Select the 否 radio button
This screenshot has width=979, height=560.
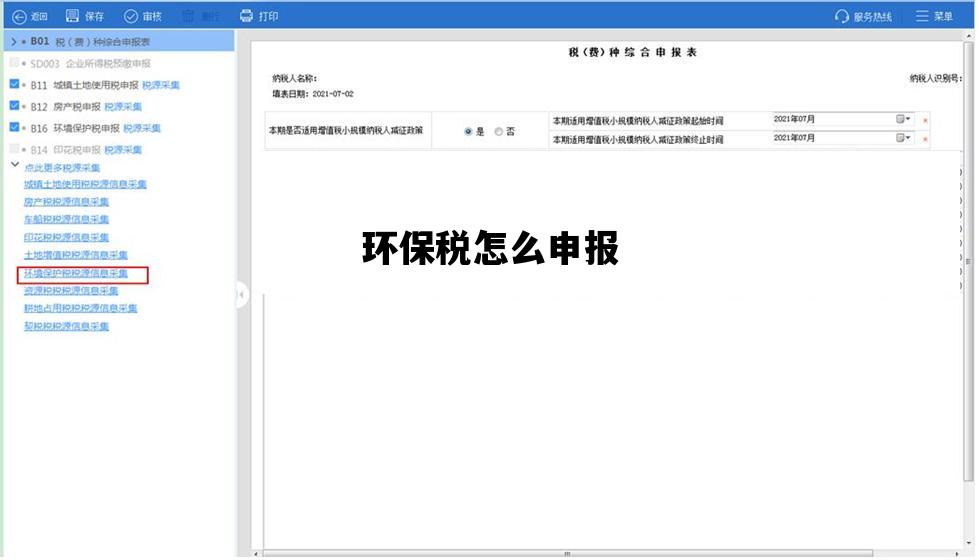pos(498,132)
